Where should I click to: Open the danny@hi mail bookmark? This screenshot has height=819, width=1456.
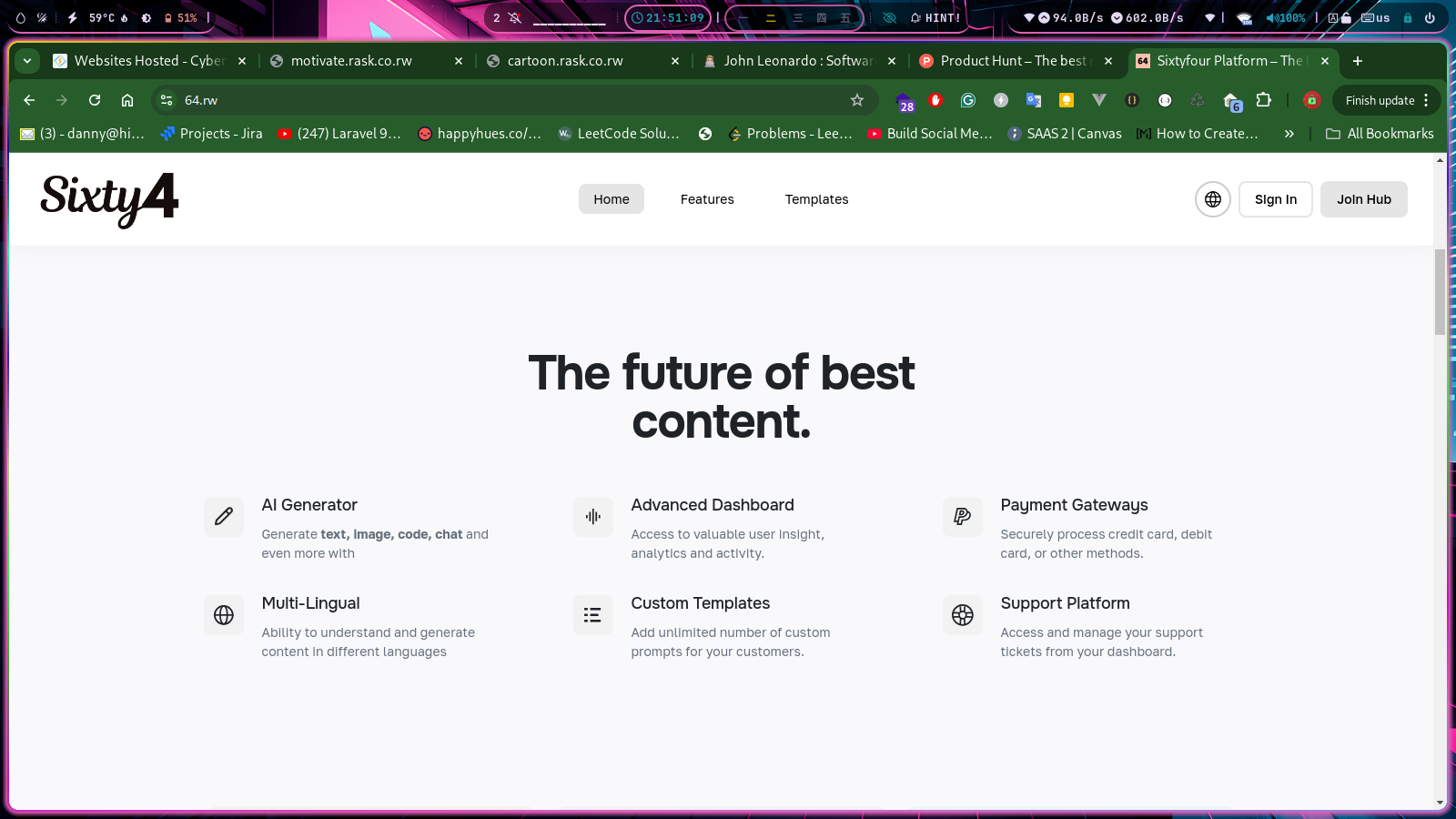pos(82,134)
